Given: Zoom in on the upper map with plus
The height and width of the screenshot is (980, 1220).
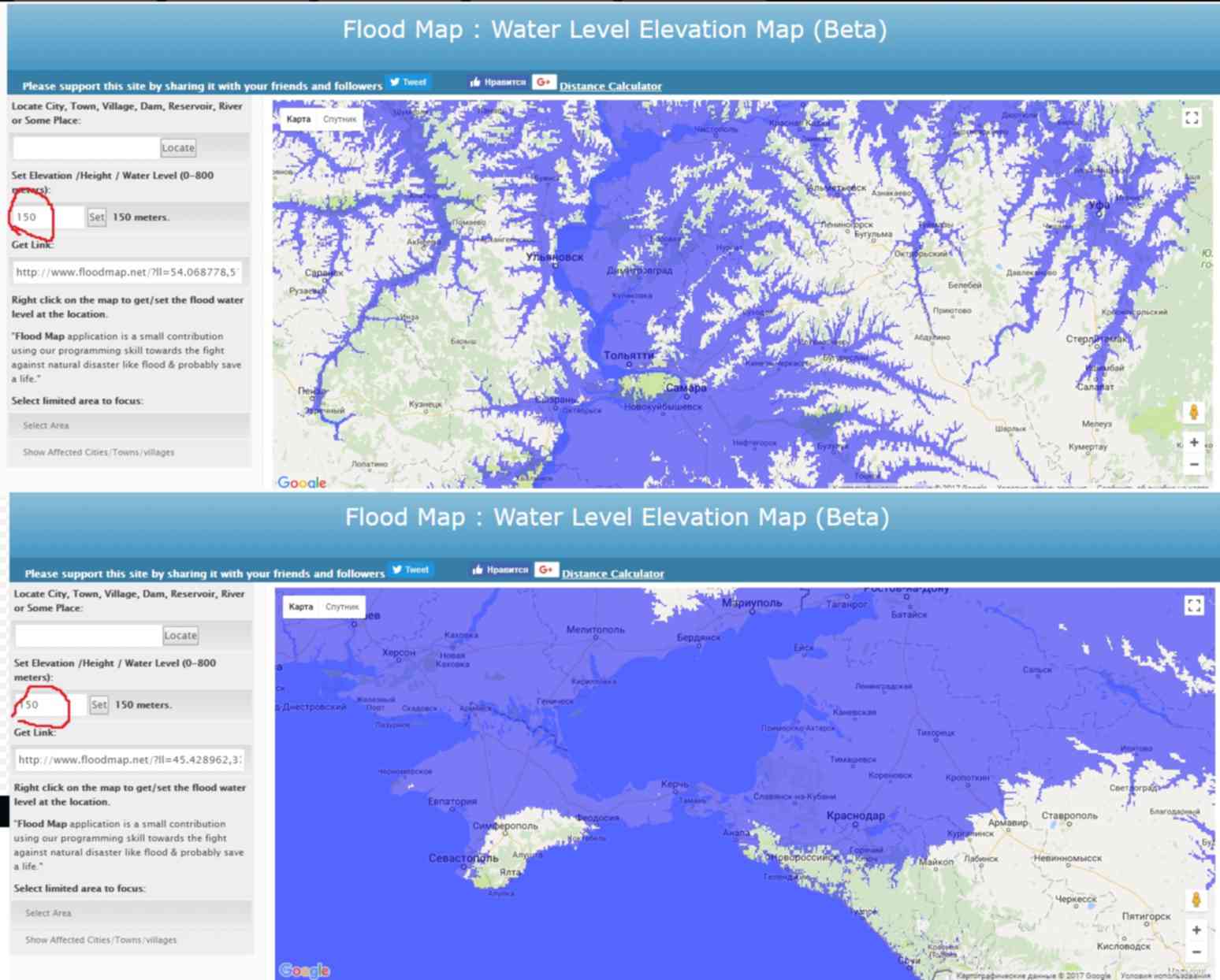Looking at the screenshot, I should coord(1194,443).
